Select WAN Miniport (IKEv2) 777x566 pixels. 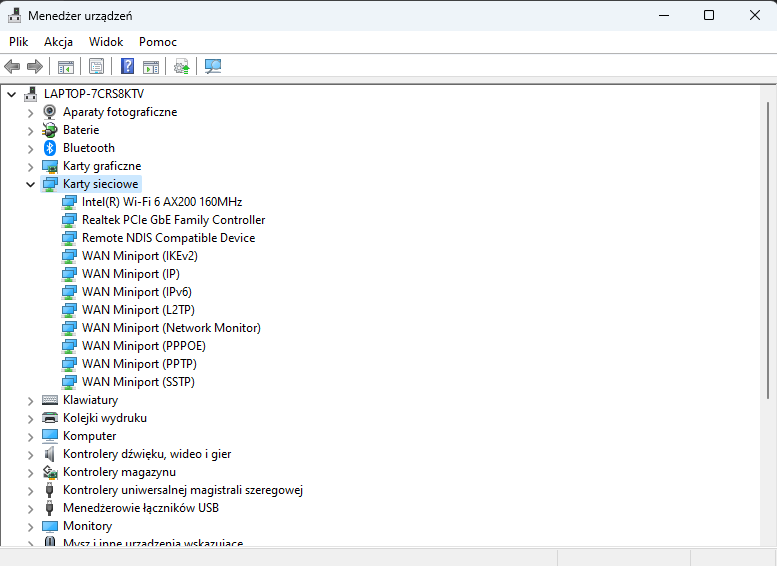[x=140, y=256]
